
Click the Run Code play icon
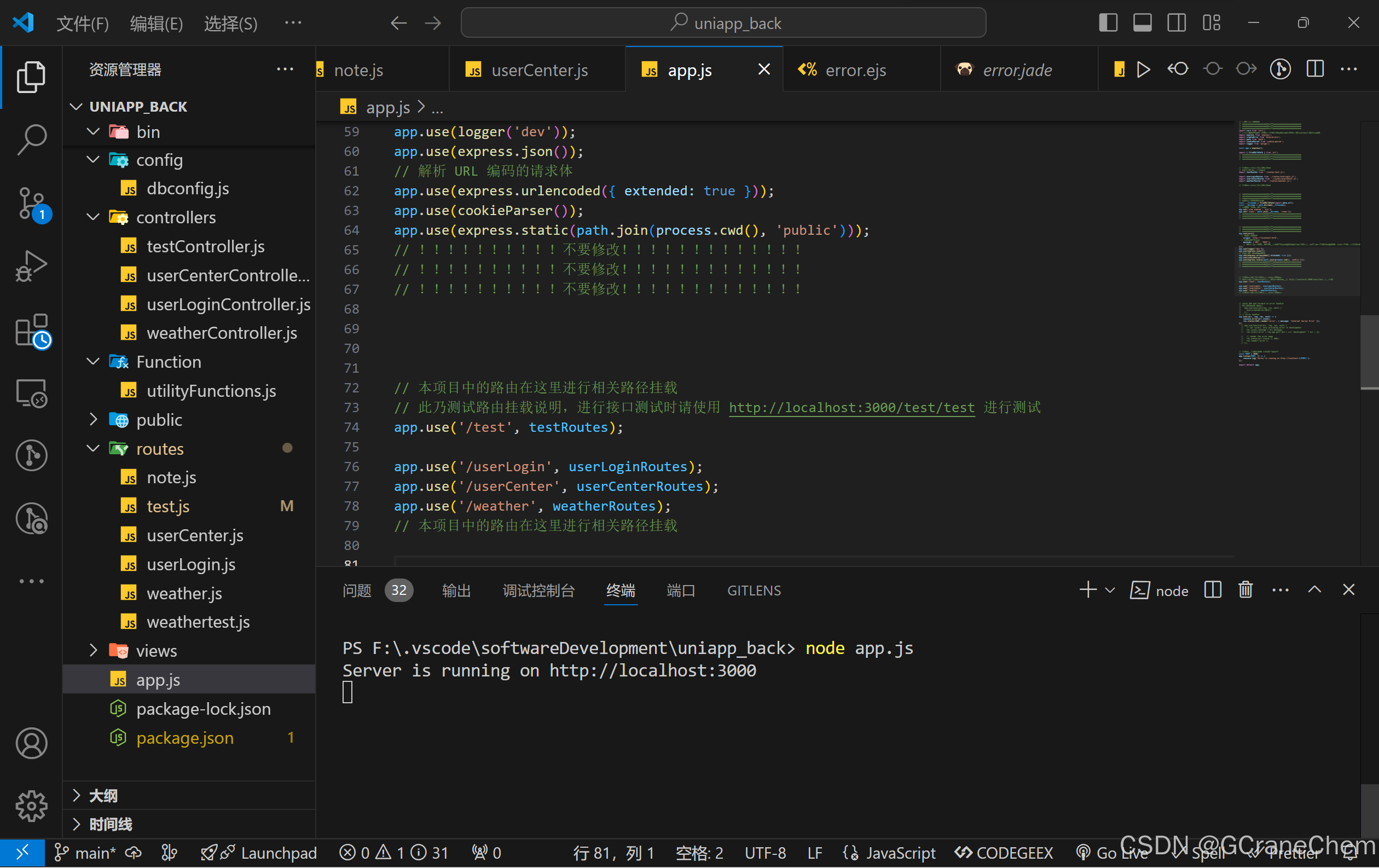[x=1143, y=70]
